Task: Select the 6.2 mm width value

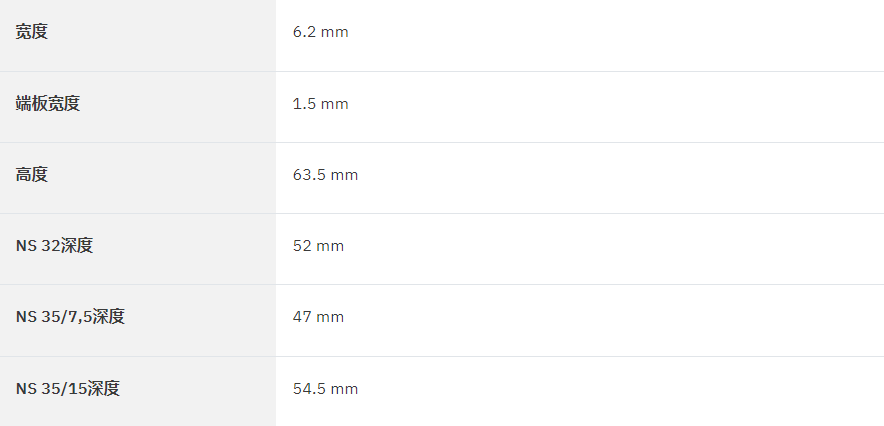Action: [320, 32]
